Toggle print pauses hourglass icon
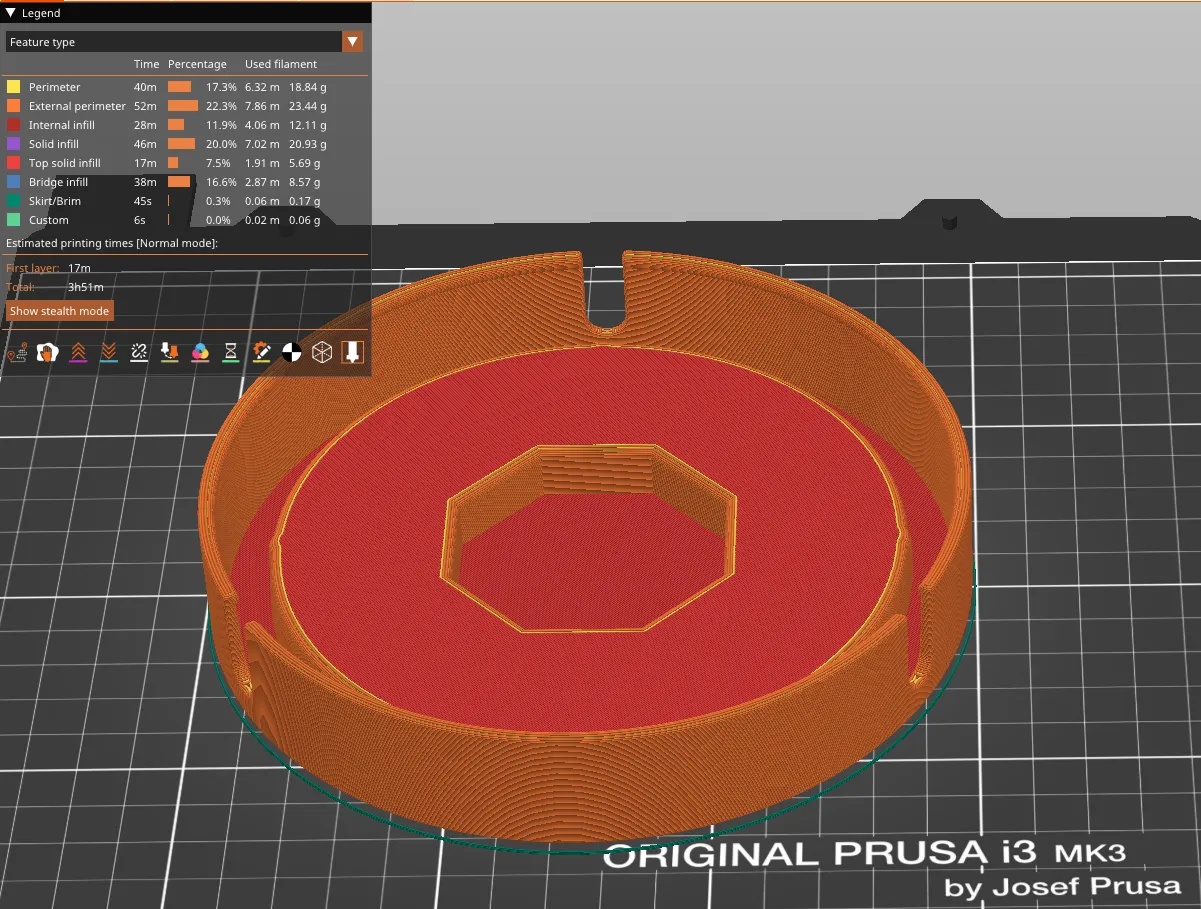The image size is (1201, 909). (231, 352)
